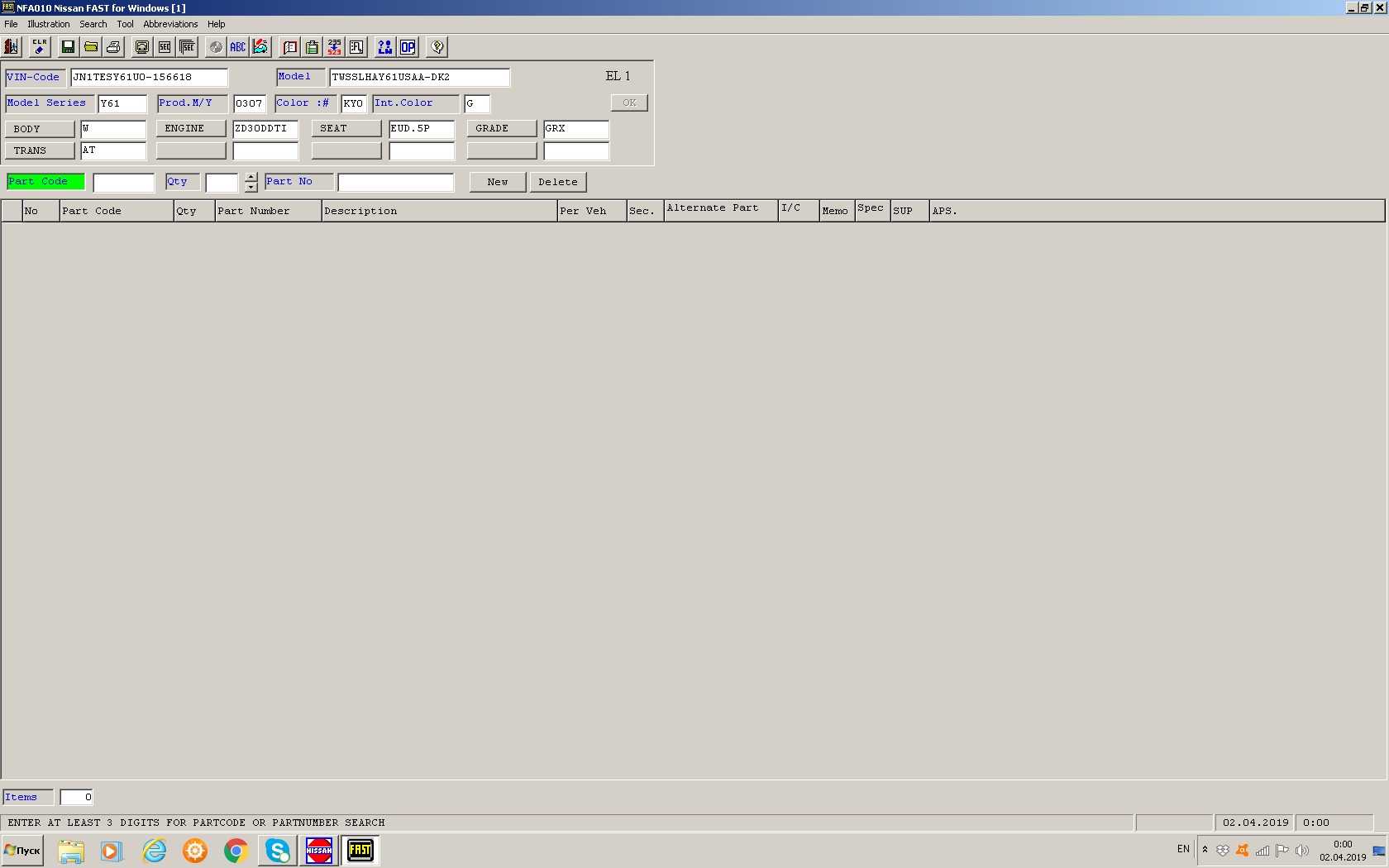Image resolution: width=1389 pixels, height=868 pixels.
Task: Open the Illustration menu
Action: point(49,24)
